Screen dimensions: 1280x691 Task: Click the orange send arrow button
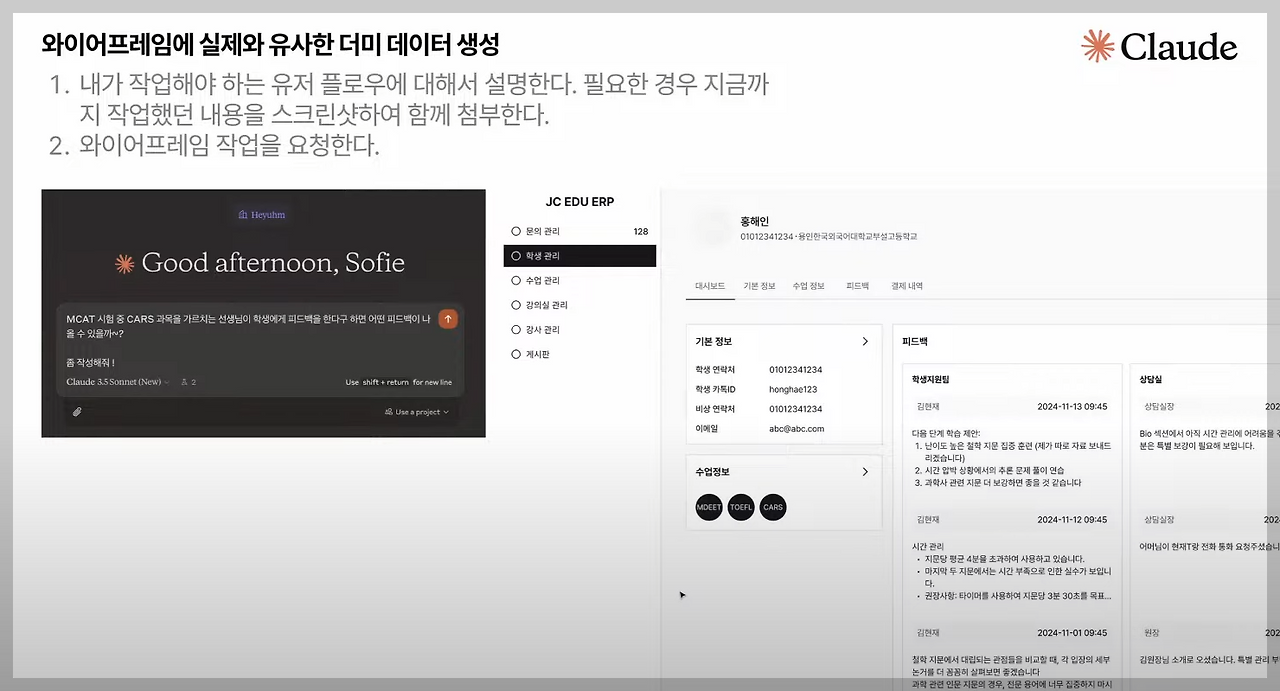coord(448,319)
